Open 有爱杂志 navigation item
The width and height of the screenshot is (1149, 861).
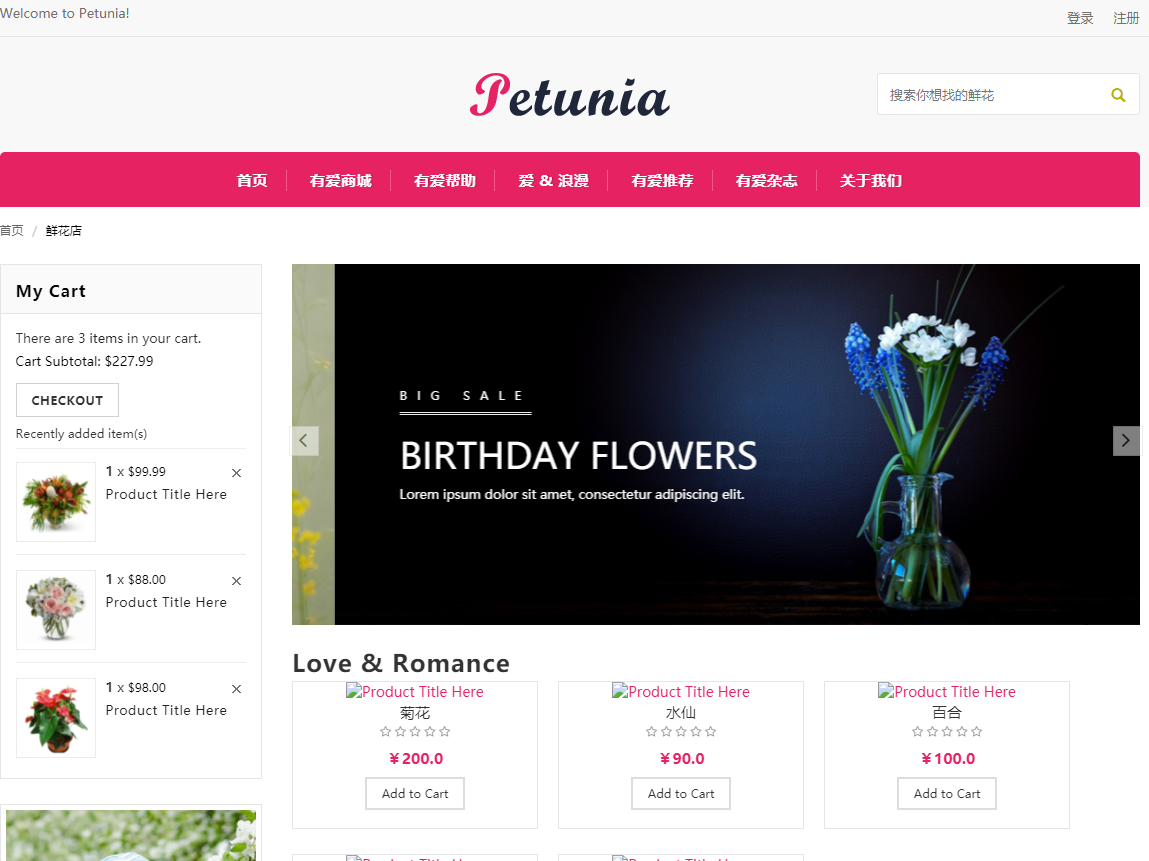coord(766,180)
